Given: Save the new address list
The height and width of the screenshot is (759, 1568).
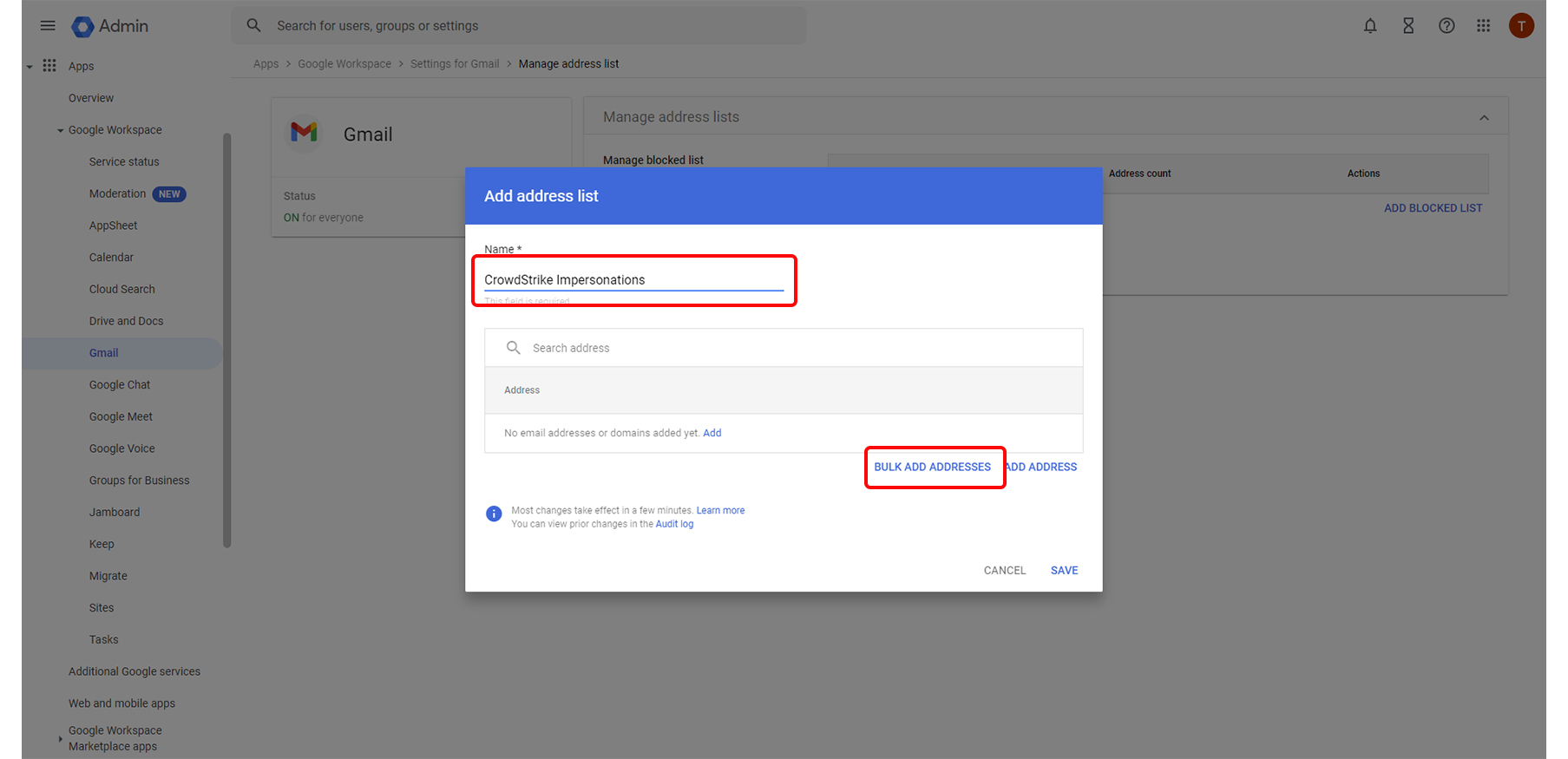Looking at the screenshot, I should point(1064,570).
